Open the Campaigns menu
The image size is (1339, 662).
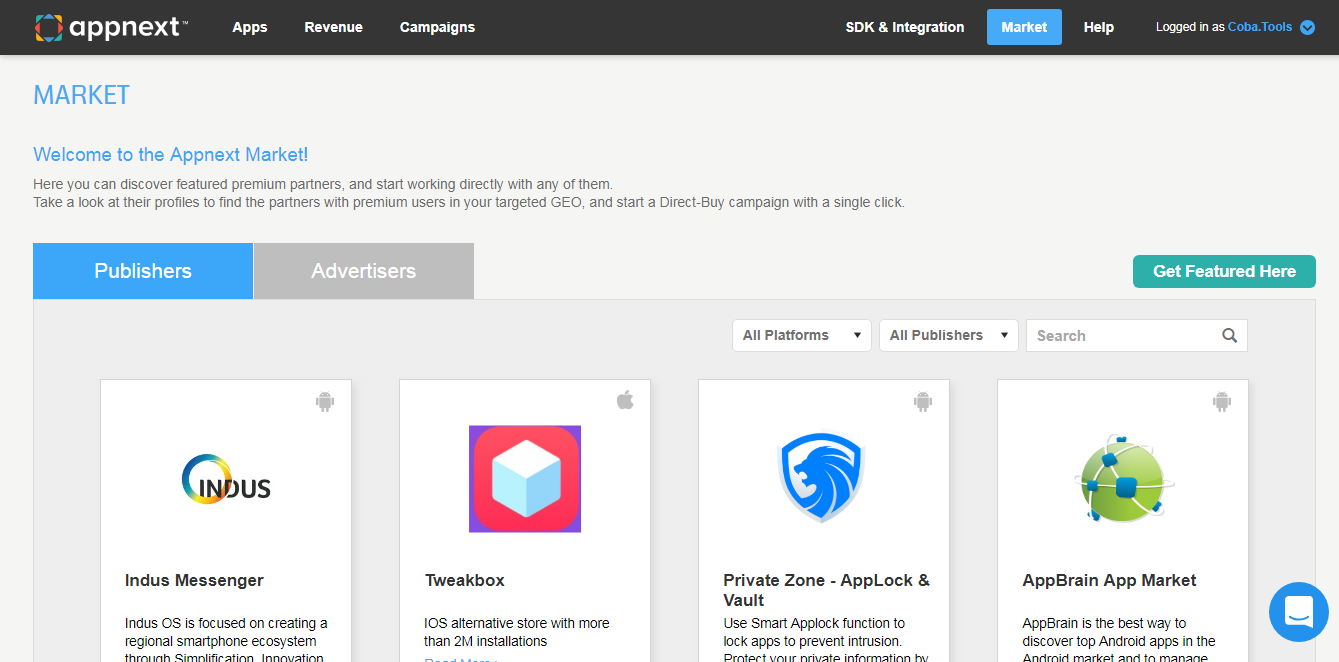point(437,27)
